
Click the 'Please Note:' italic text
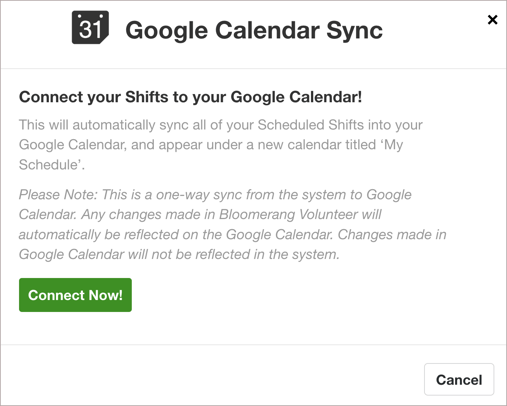58,194
